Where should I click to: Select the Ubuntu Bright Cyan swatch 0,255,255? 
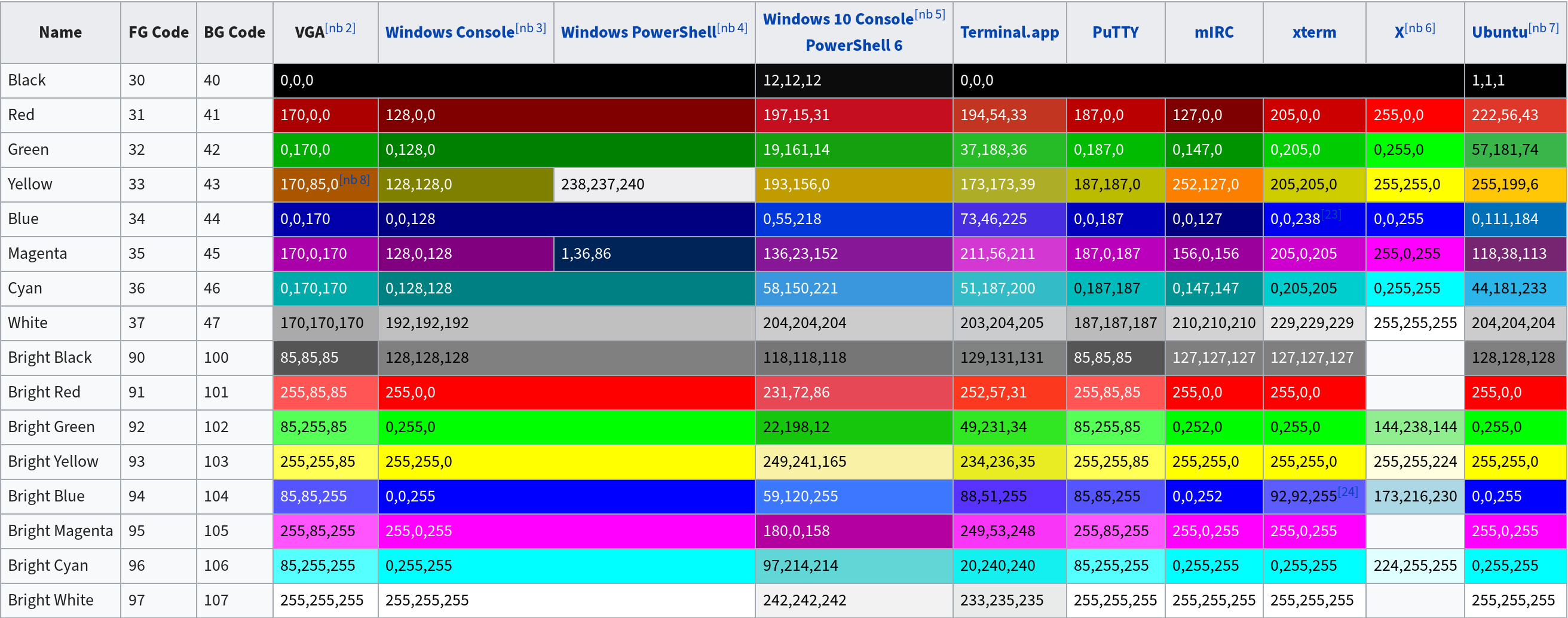point(1515,565)
